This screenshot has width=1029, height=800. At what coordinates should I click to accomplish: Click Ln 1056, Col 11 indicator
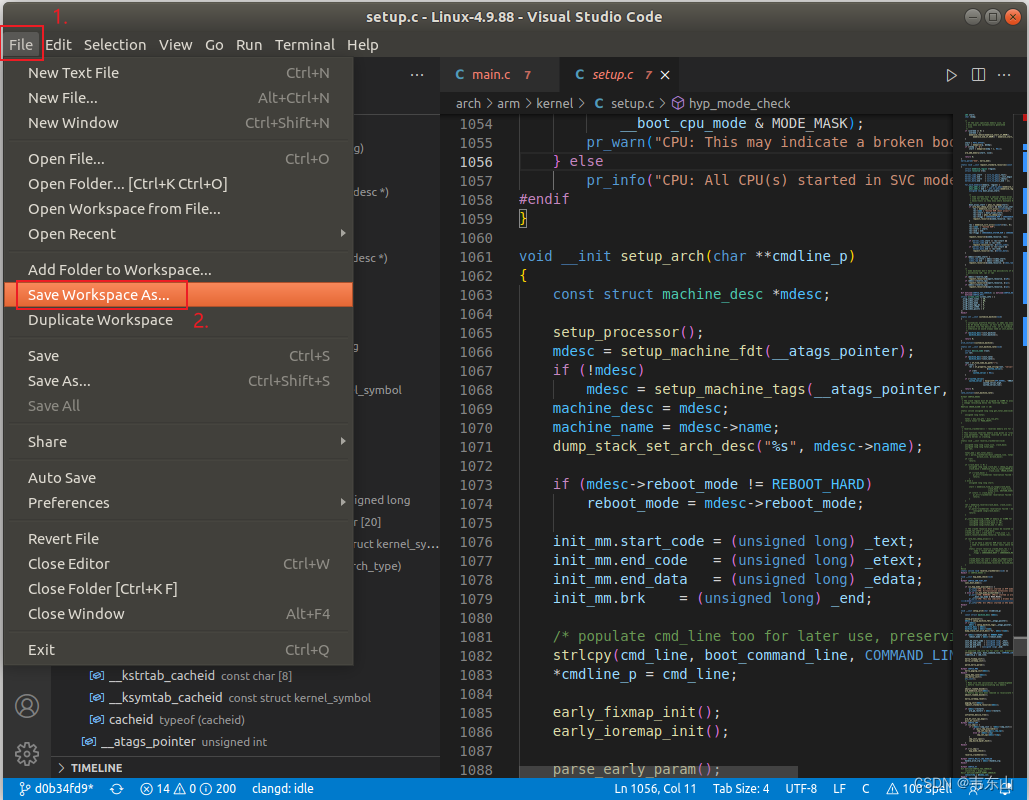click(x=655, y=788)
